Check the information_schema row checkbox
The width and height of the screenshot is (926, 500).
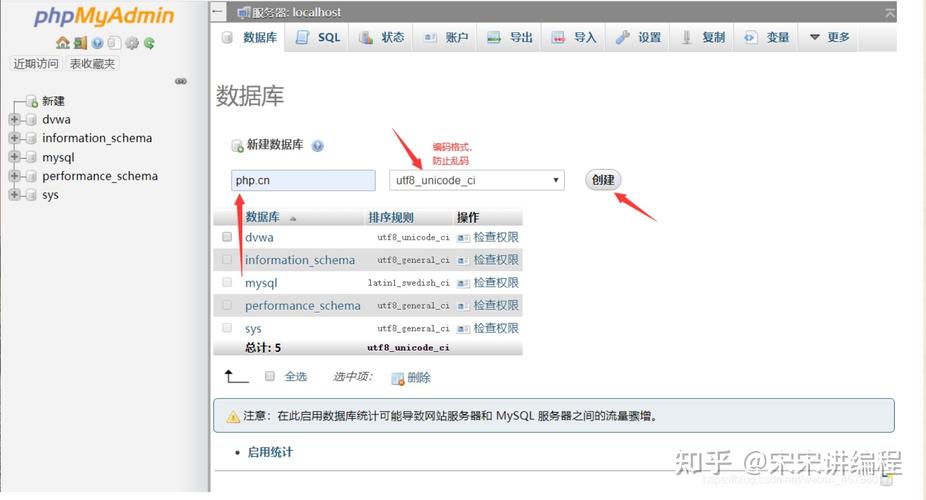[x=227, y=259]
